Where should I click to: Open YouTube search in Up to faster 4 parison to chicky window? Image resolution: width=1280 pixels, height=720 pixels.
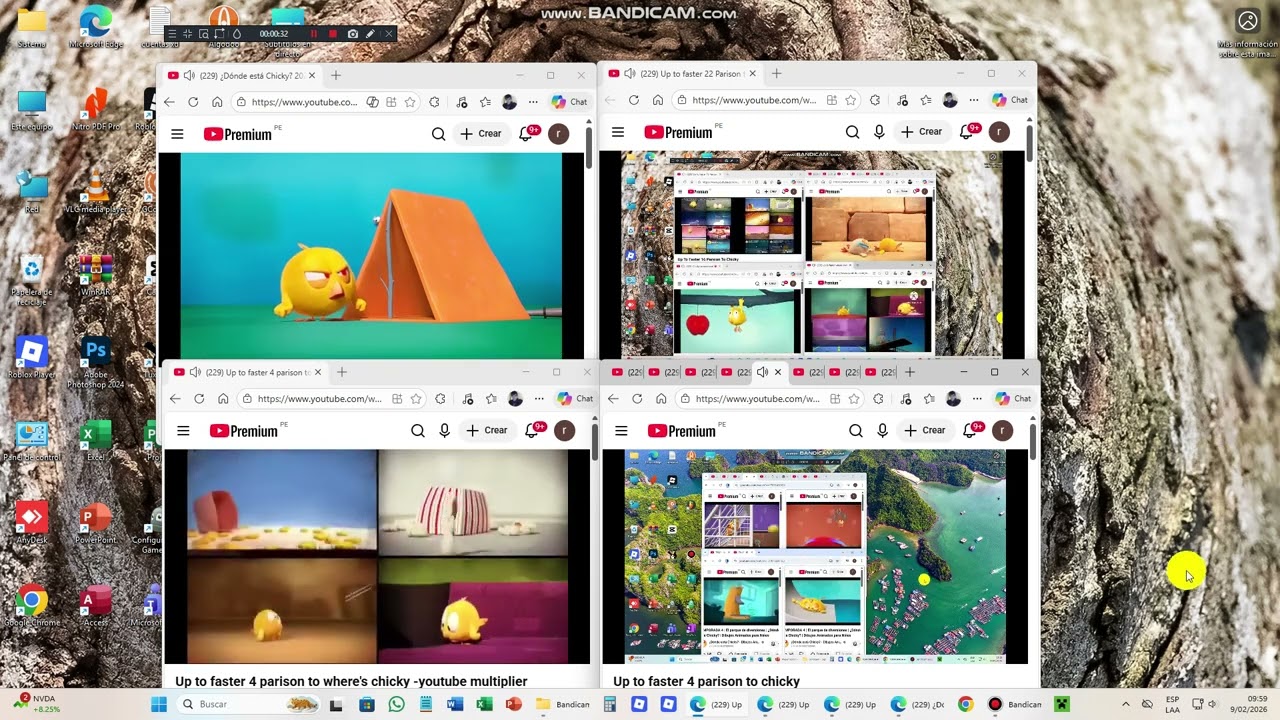855,431
